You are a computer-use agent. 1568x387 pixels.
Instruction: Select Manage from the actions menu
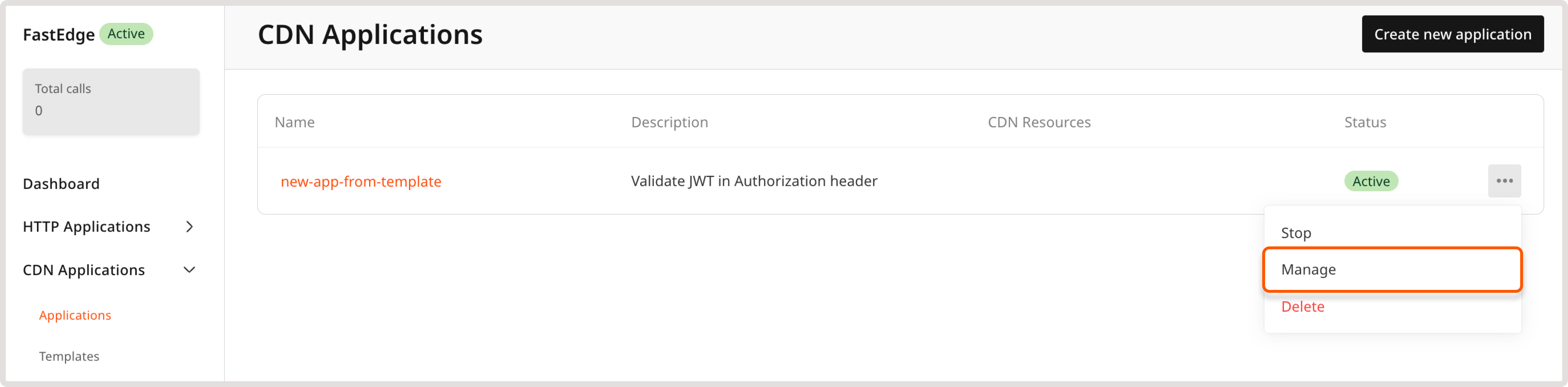pos(1308,270)
